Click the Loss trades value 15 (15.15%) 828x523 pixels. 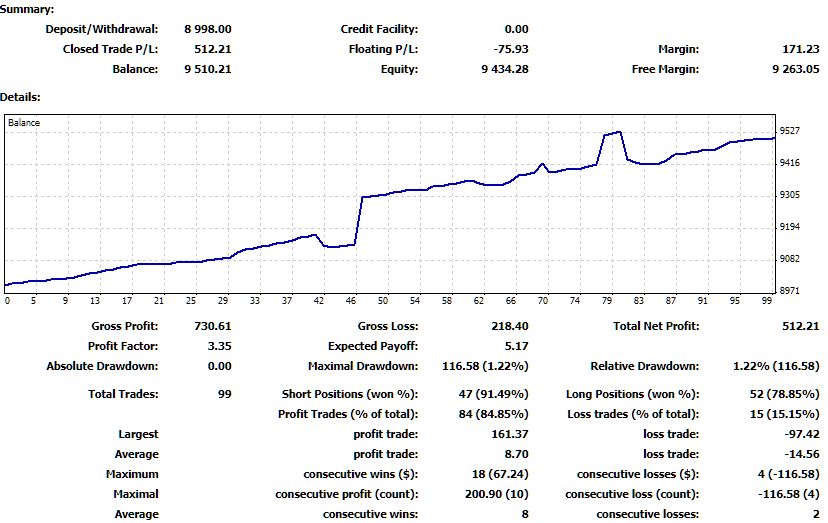tap(785, 414)
